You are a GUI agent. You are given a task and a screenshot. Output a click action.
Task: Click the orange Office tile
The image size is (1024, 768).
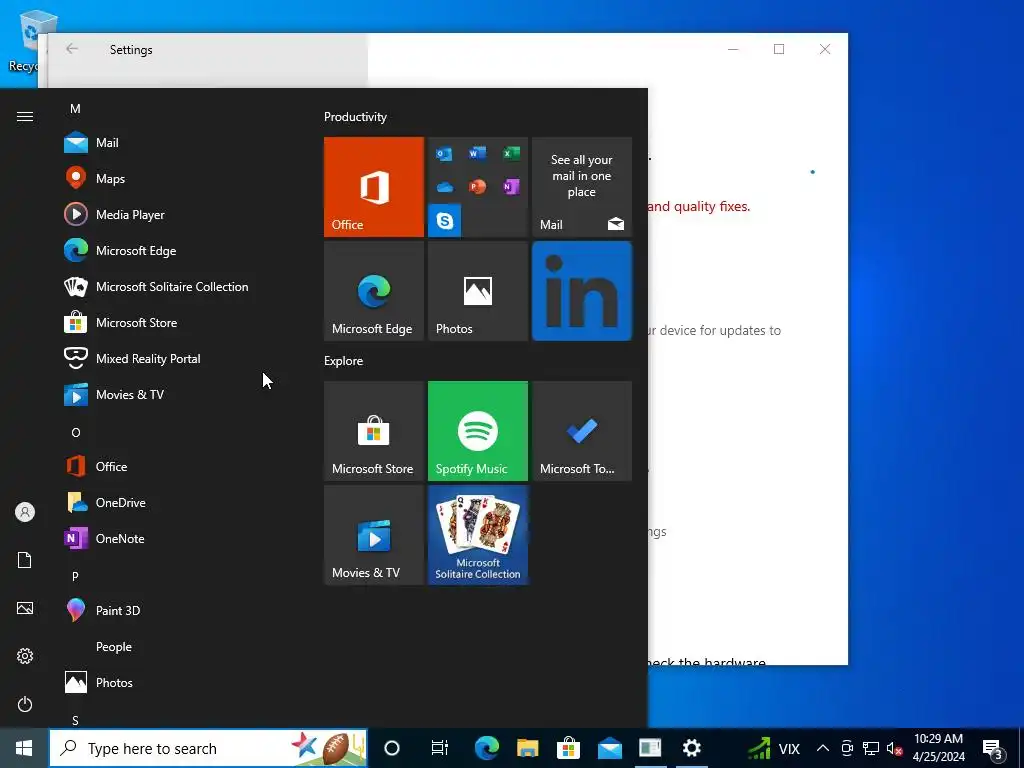374,187
